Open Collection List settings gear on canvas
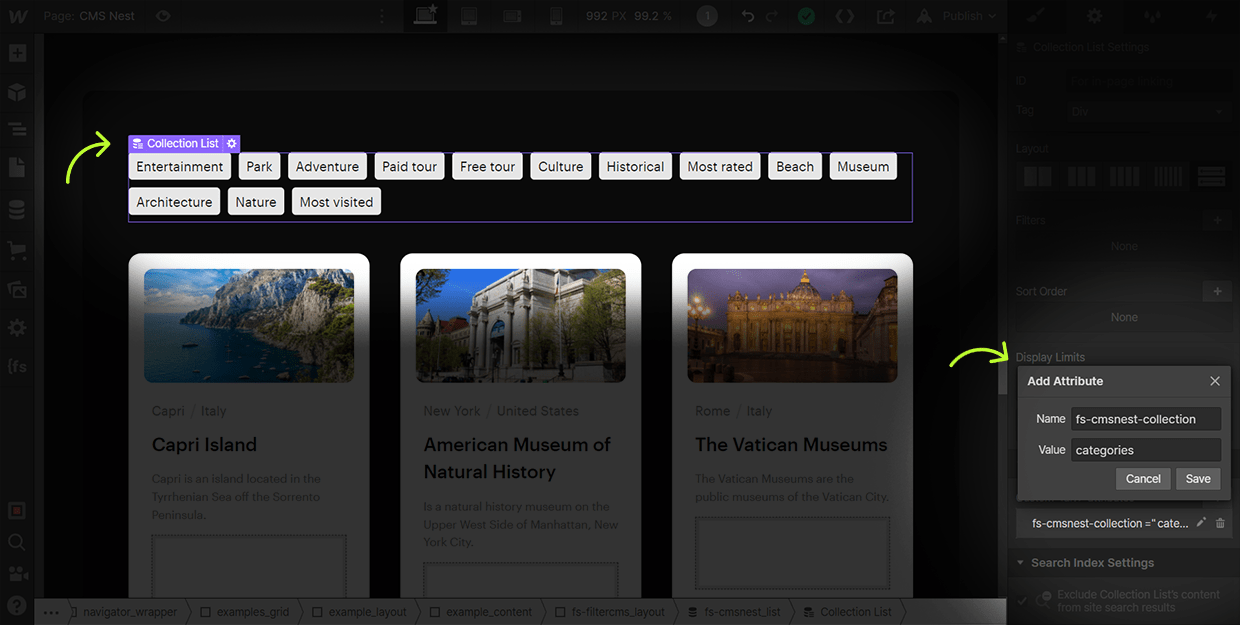The height and width of the screenshot is (625, 1240). (x=231, y=144)
